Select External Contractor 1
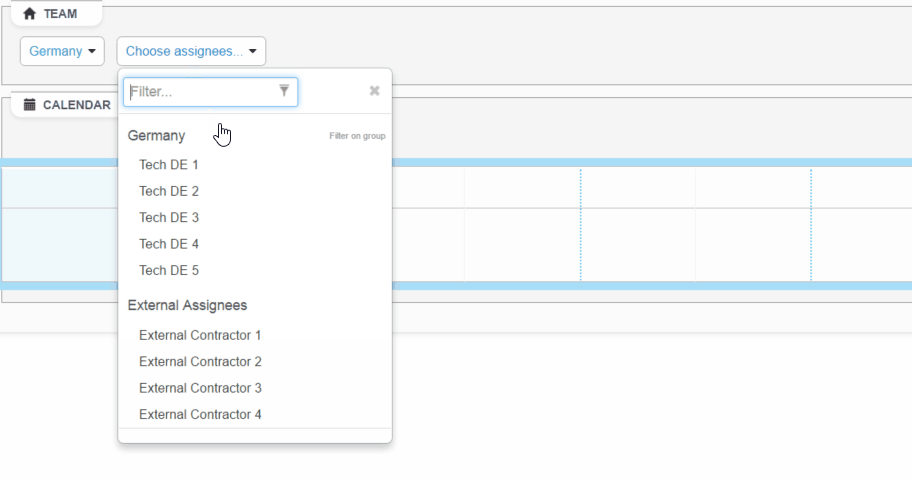Viewport: 912px width, 480px height. tap(200, 335)
